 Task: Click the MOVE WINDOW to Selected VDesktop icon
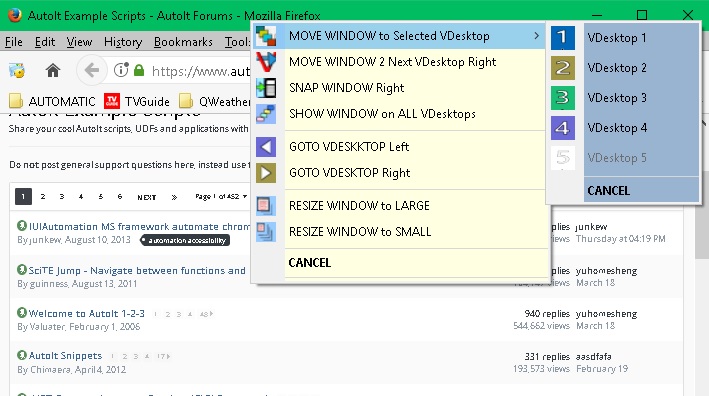pyautogui.click(x=266, y=36)
